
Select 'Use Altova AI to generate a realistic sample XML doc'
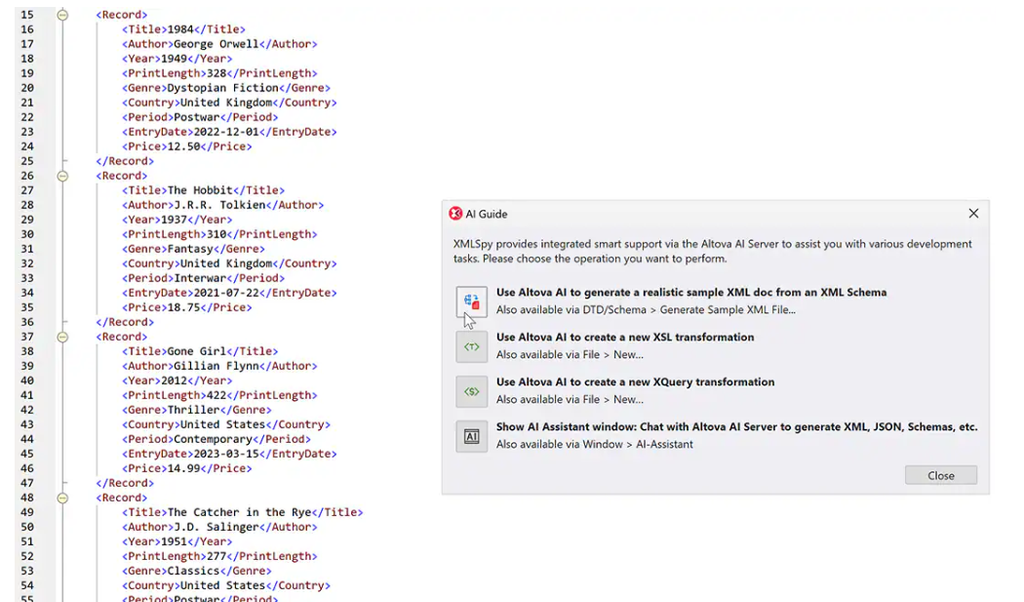point(691,293)
